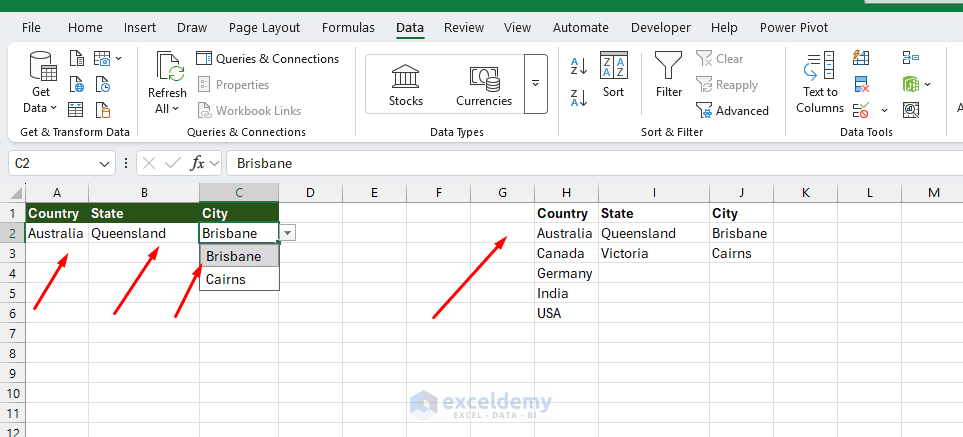Open the From Picture dropdown arrow
Image resolution: width=963 pixels, height=437 pixels.
(x=119, y=58)
